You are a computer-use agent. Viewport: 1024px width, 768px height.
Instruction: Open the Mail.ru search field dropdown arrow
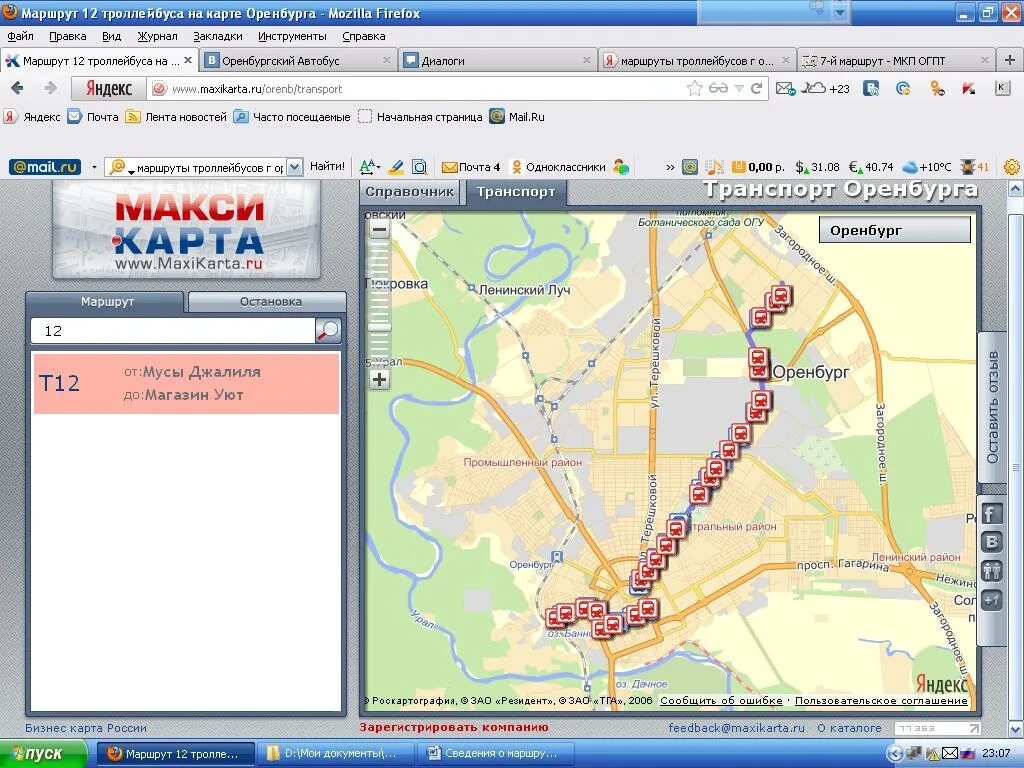(x=295, y=167)
